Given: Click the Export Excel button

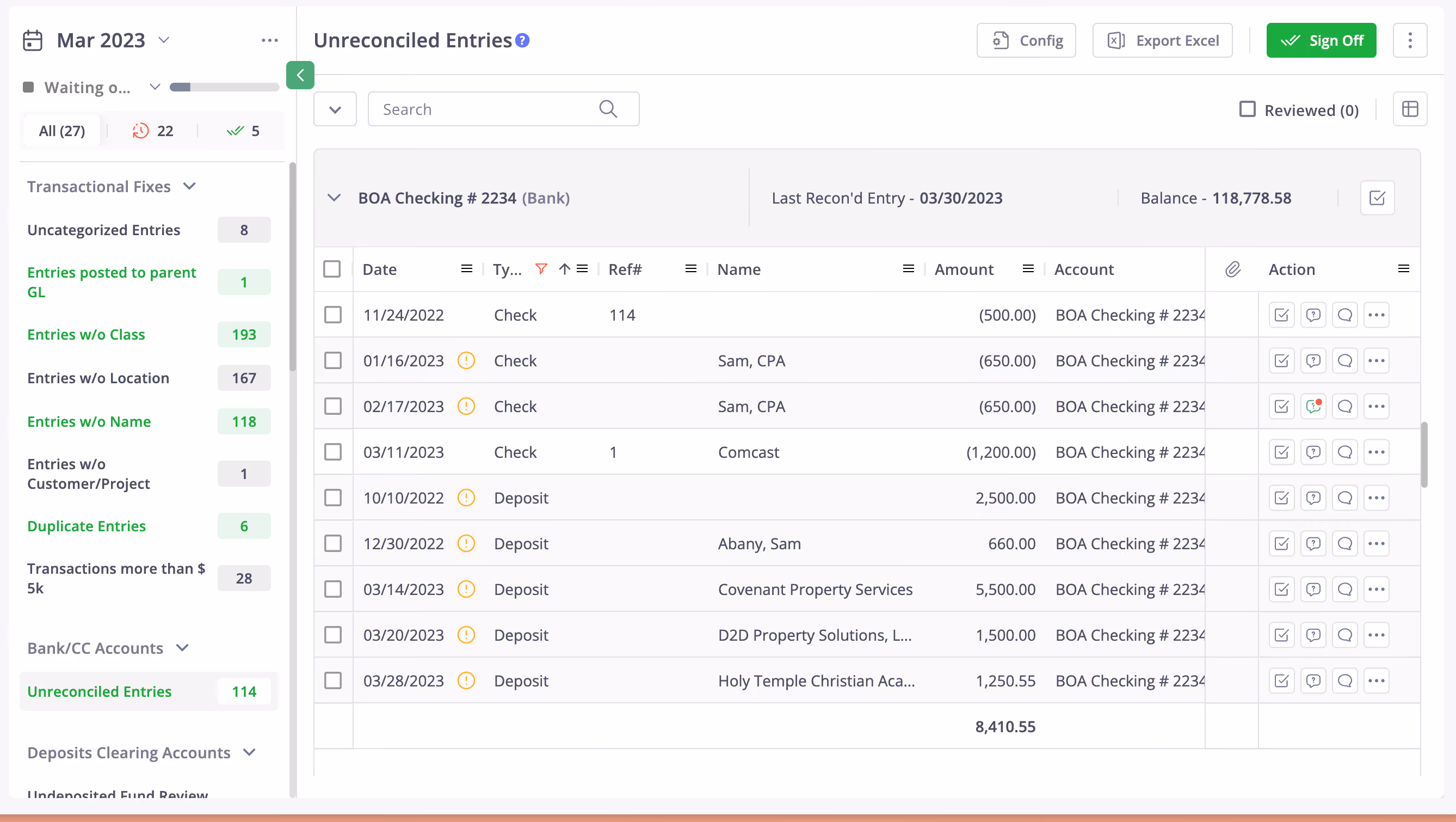Looking at the screenshot, I should pyautogui.click(x=1162, y=41).
